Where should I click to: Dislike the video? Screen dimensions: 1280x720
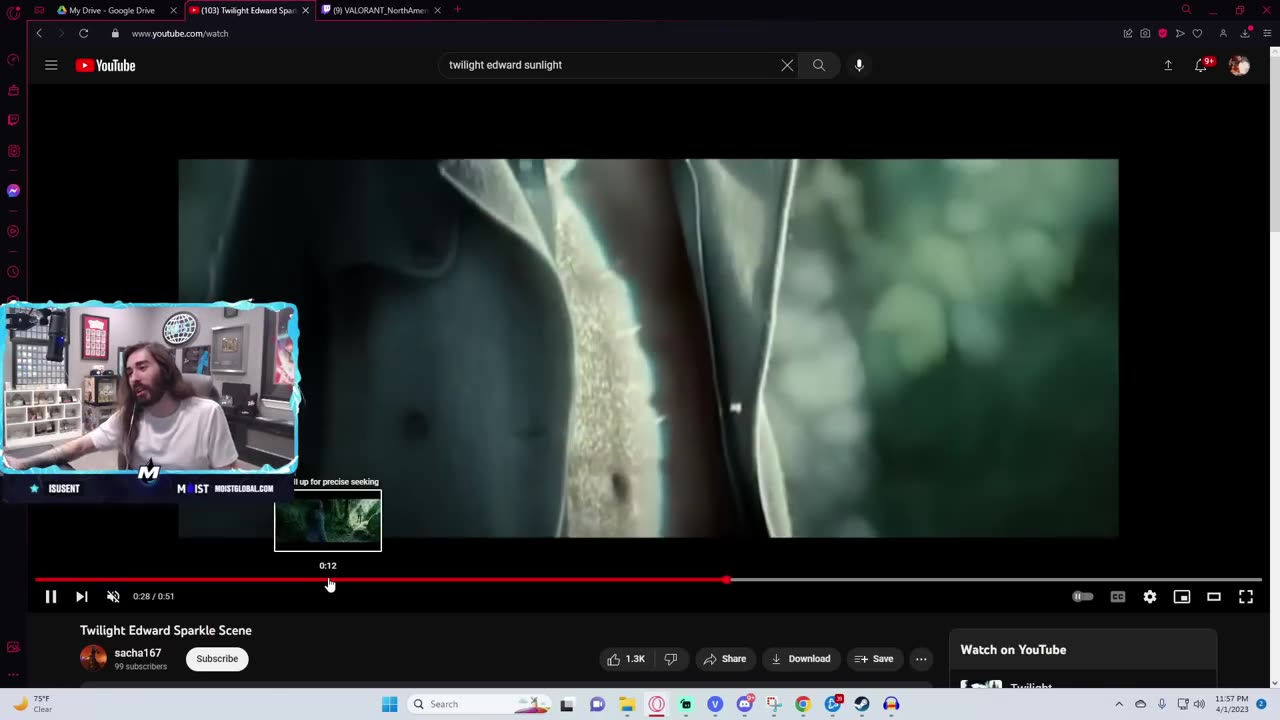671,659
